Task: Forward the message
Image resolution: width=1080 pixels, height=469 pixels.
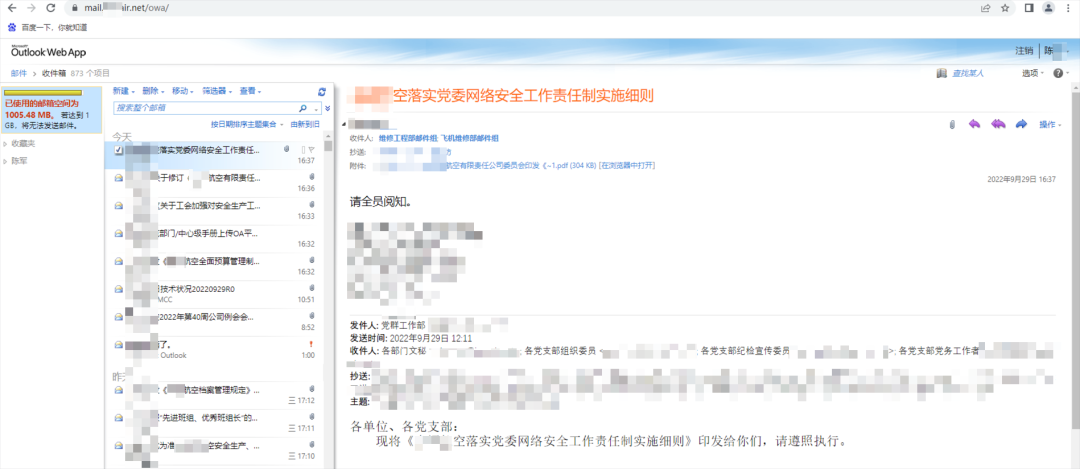Action: coord(1021,124)
